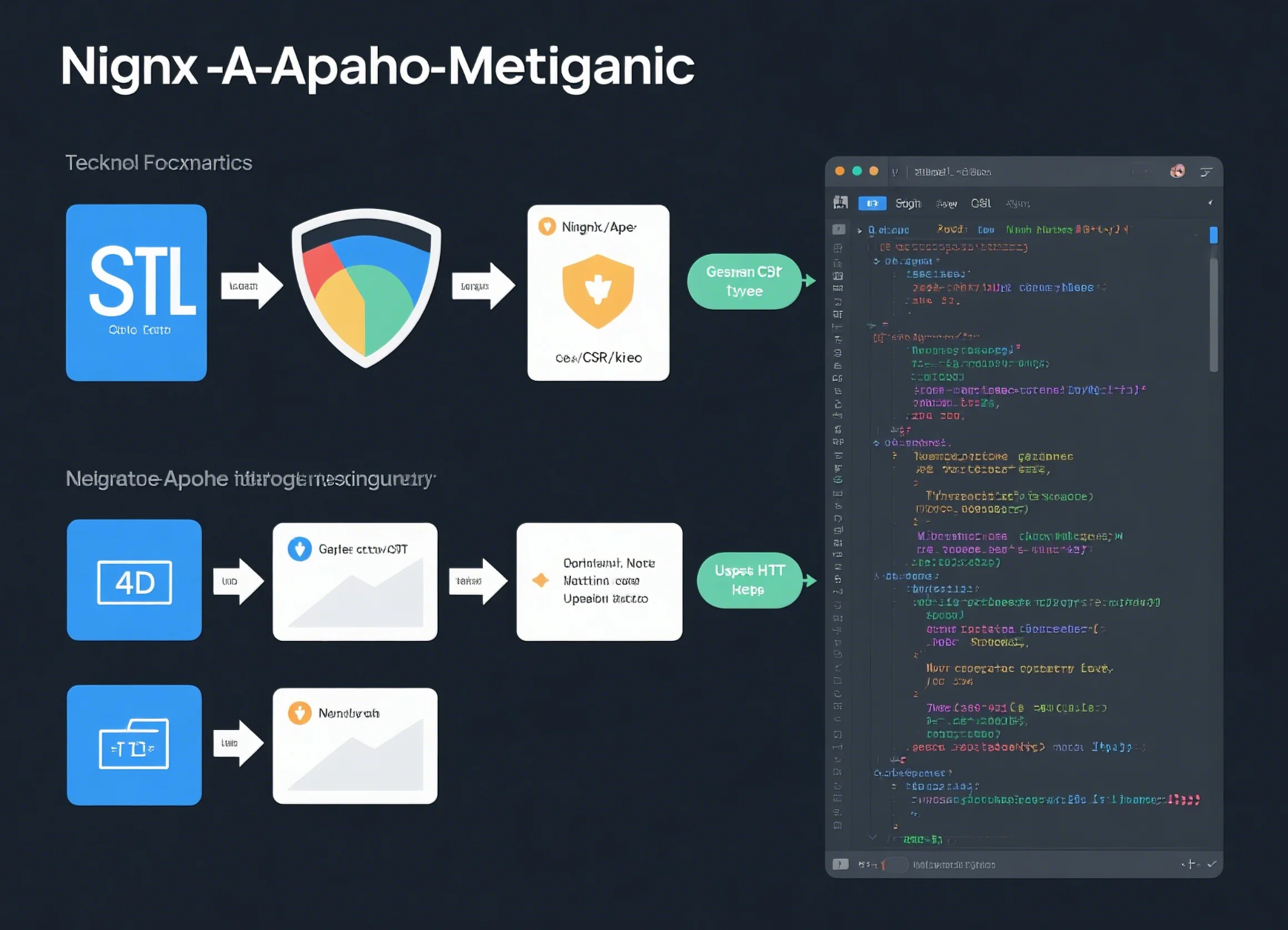Click the orange shield in Nginx/Ape card
Screen dimensions: 1288x930
[x=598, y=291]
